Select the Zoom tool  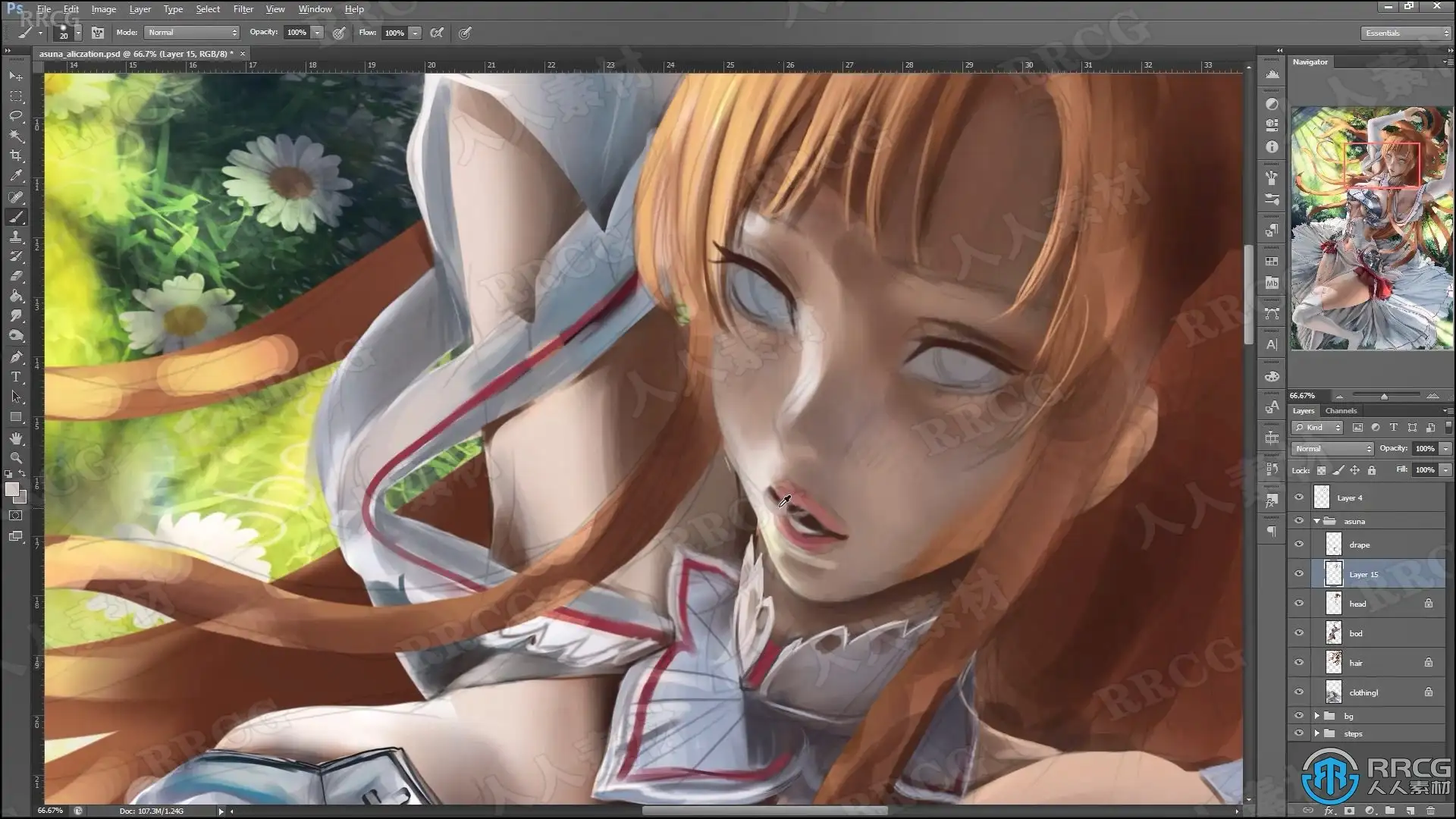tap(15, 458)
